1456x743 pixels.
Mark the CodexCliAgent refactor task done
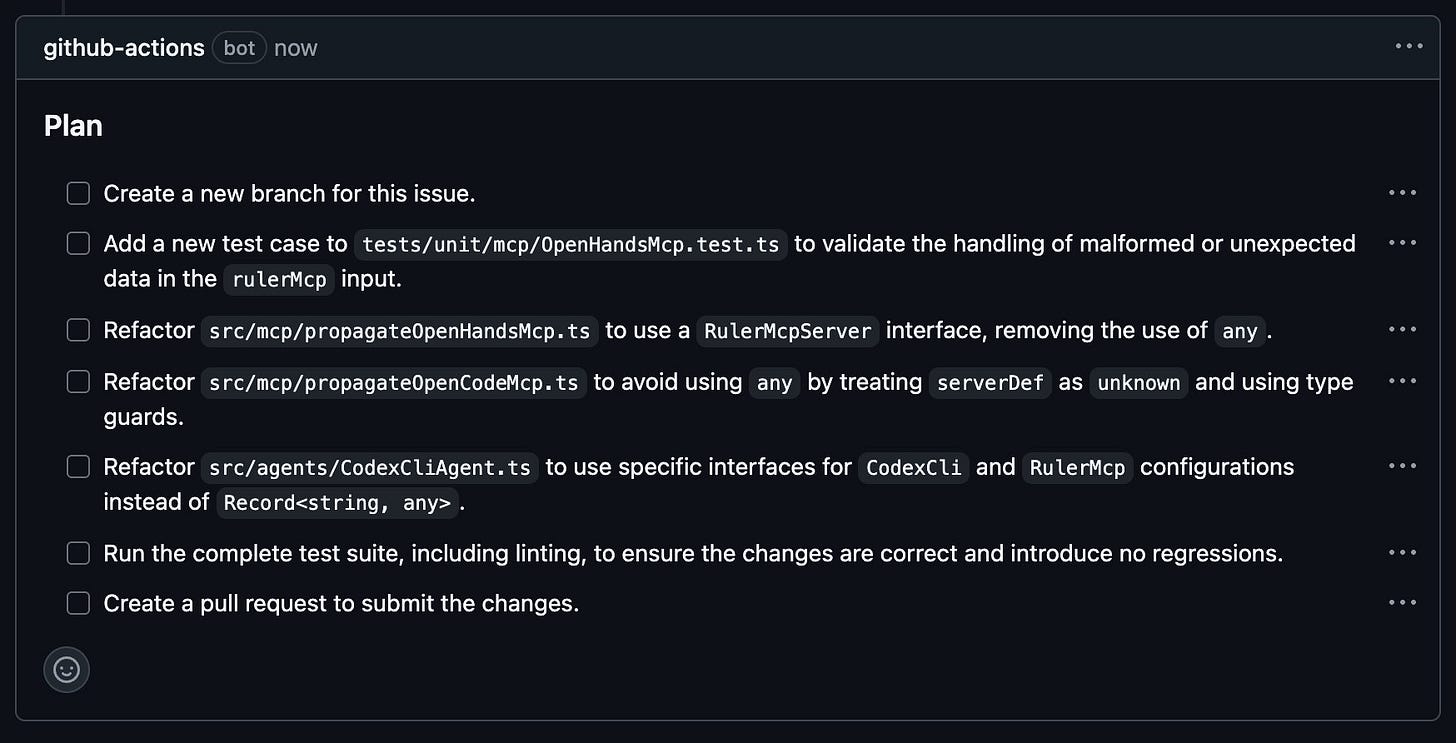pos(78,466)
